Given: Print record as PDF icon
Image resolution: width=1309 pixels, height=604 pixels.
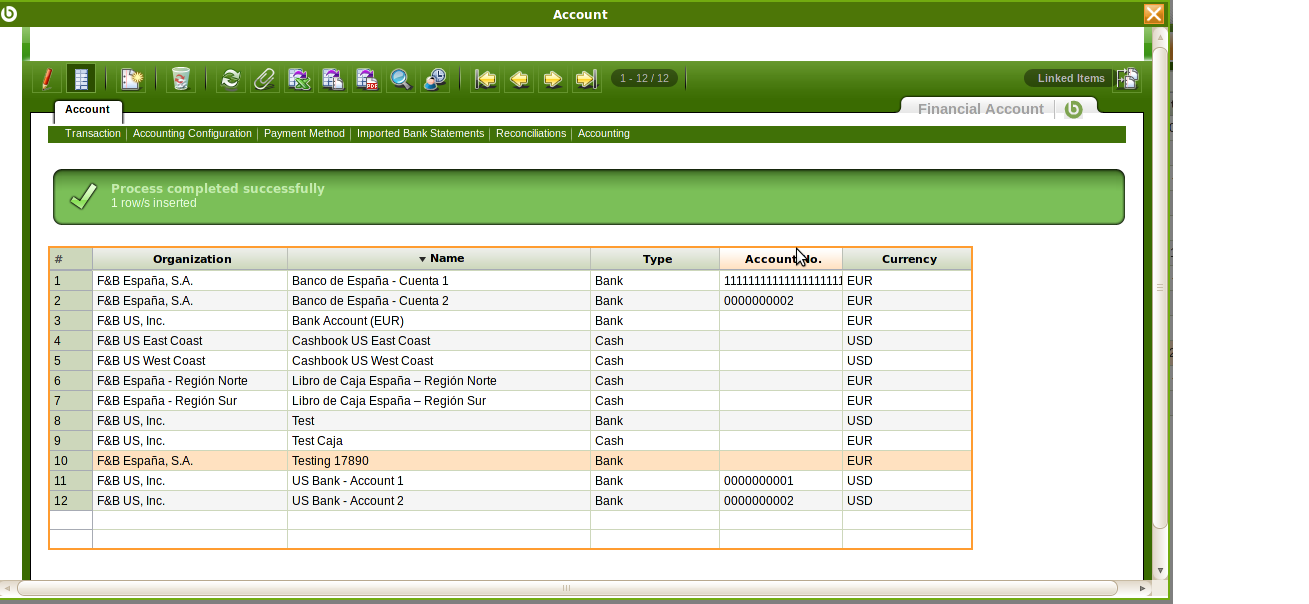Looking at the screenshot, I should tap(367, 79).
